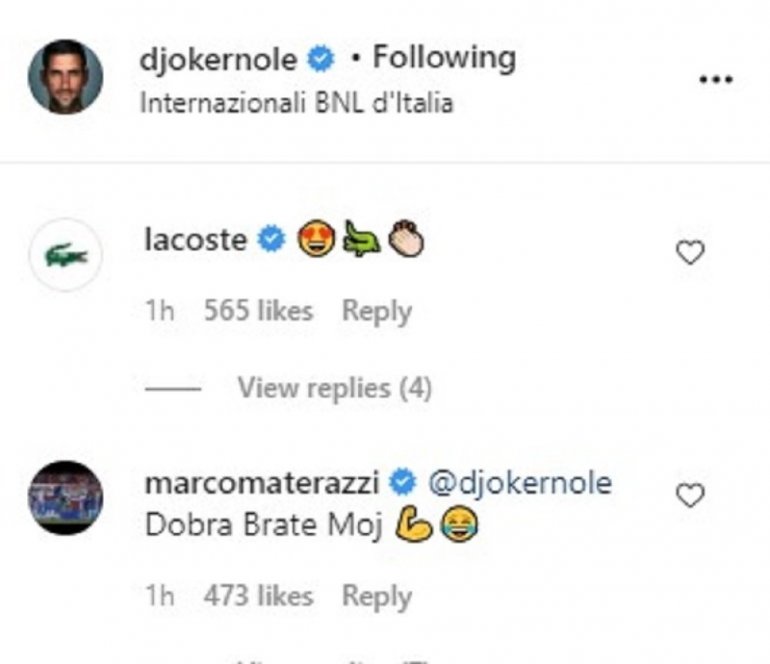
Task: Open the marcomaterazzi username link
Action: 262,482
